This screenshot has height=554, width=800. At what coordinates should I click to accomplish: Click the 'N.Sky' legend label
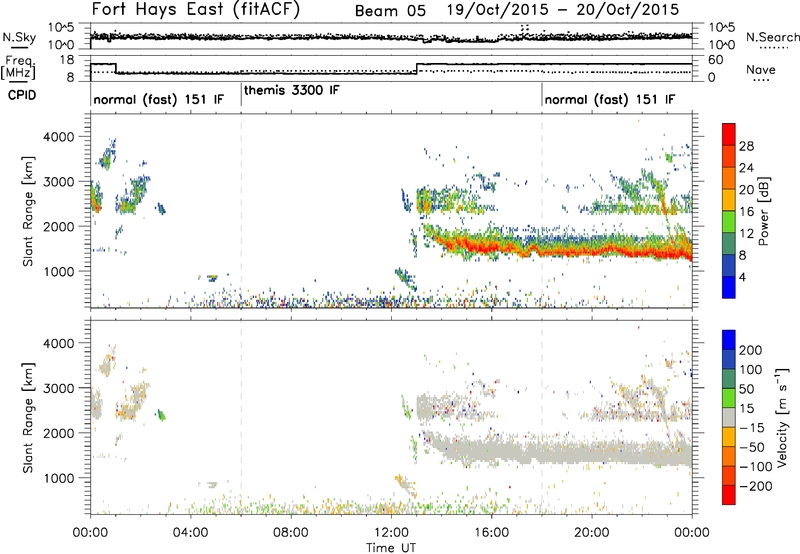(x=19, y=37)
